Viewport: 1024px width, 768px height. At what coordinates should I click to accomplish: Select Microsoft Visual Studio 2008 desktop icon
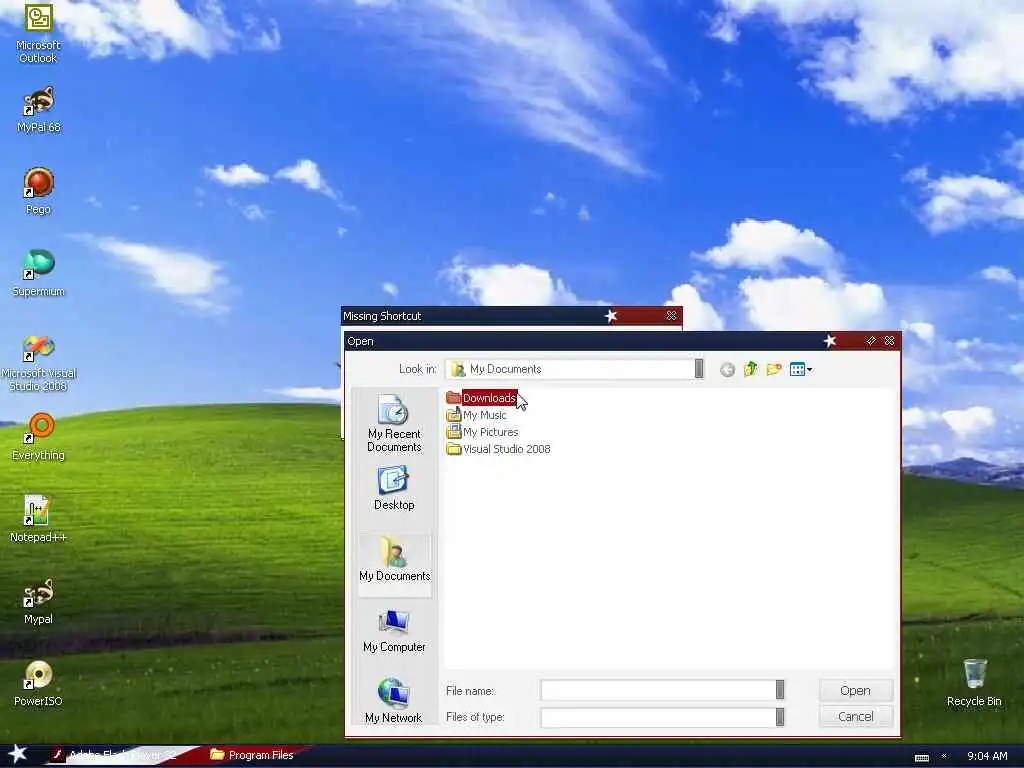(39, 363)
